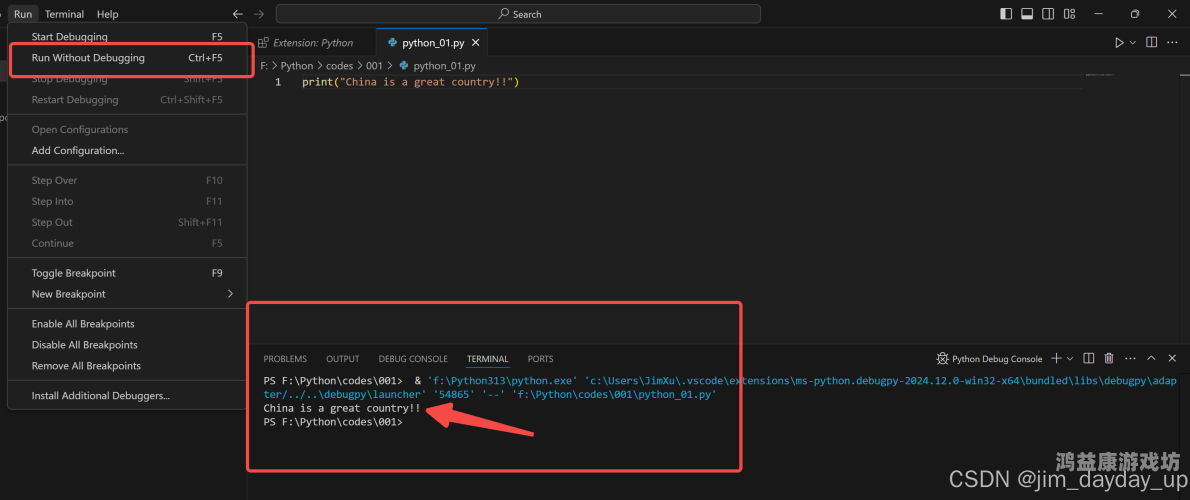Kill the terminal using the trash icon
Image resolution: width=1190 pixels, height=500 pixels.
pyautogui.click(x=1109, y=358)
